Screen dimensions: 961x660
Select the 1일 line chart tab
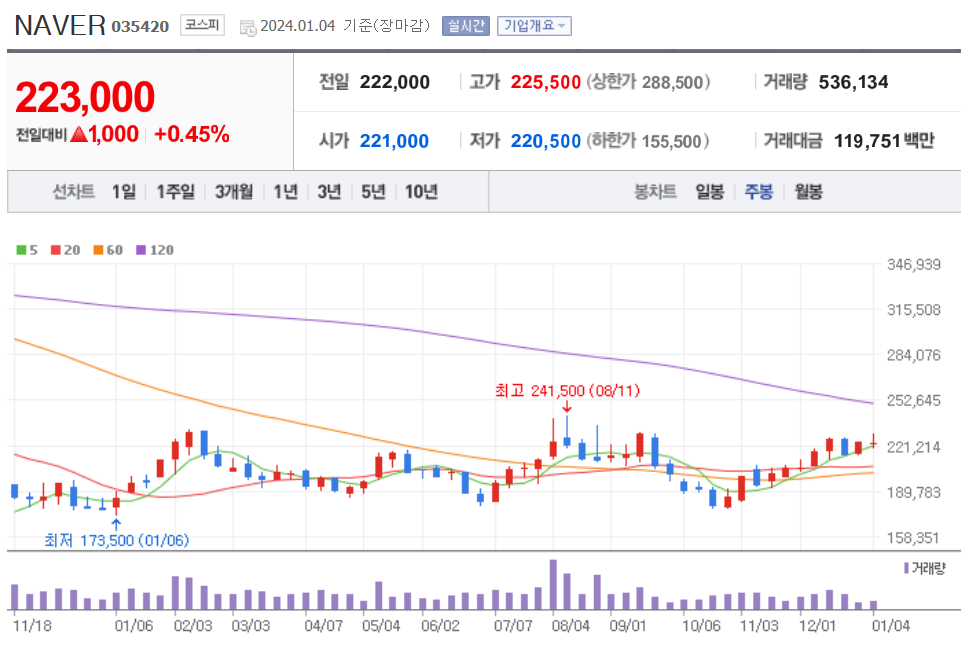coord(124,192)
